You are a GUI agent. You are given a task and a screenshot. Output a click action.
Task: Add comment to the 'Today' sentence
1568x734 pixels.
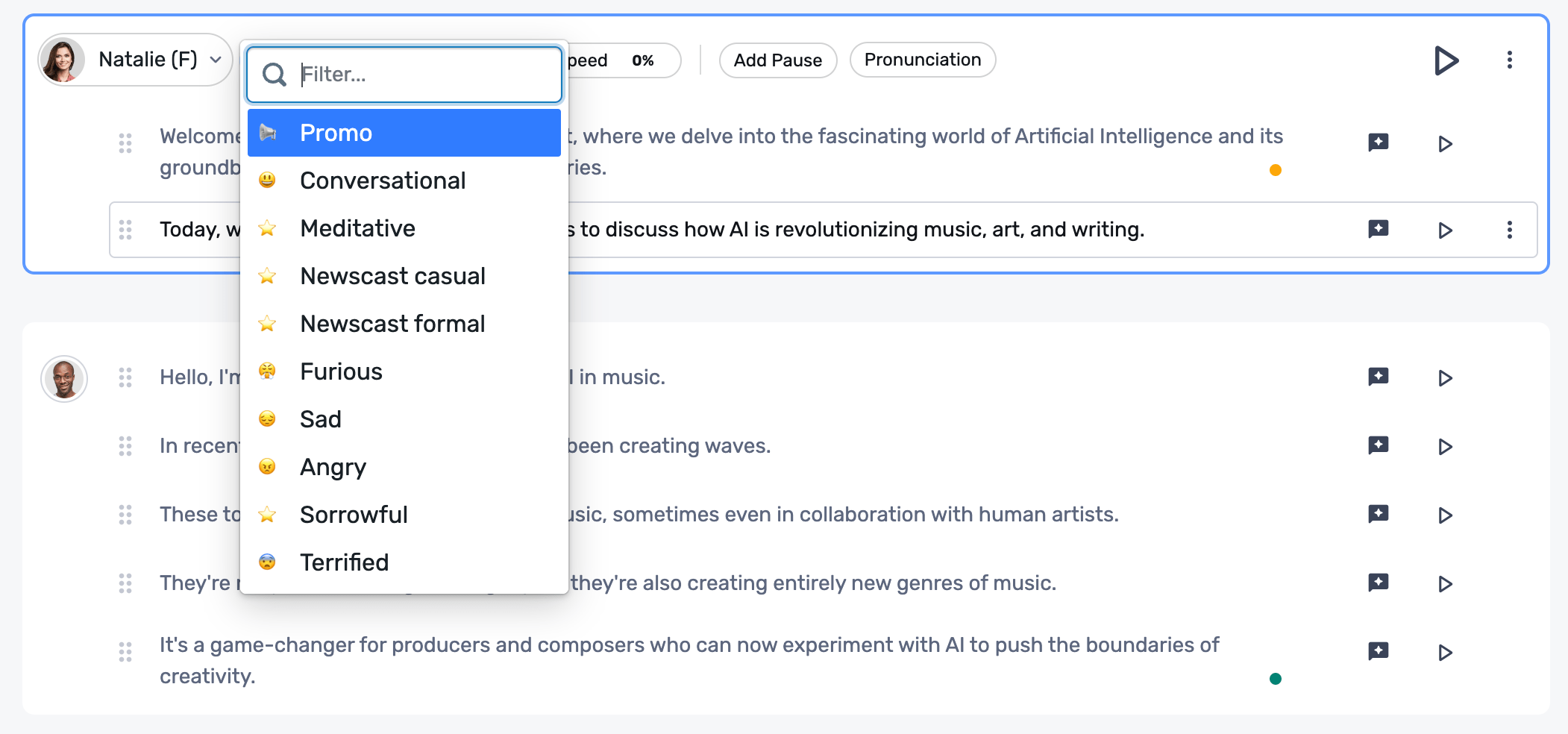click(x=1379, y=229)
